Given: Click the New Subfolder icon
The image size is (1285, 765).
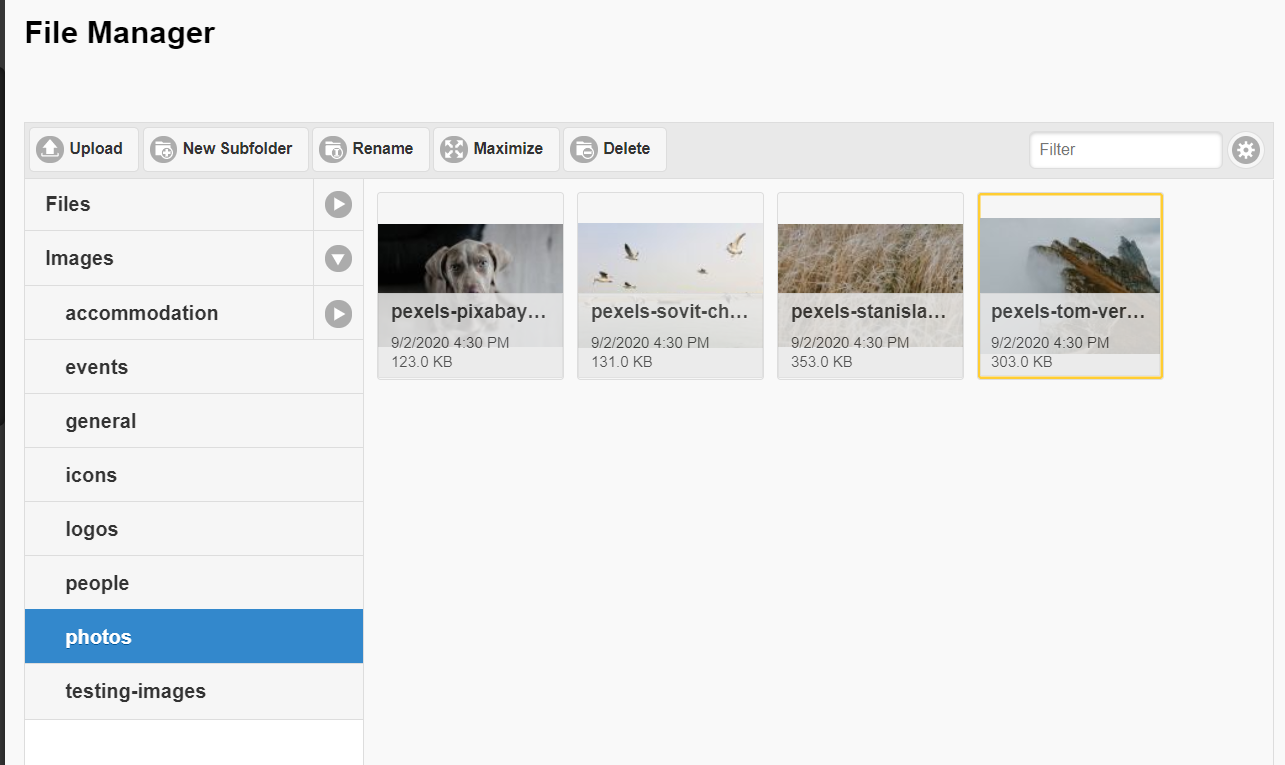Looking at the screenshot, I should coord(163,149).
